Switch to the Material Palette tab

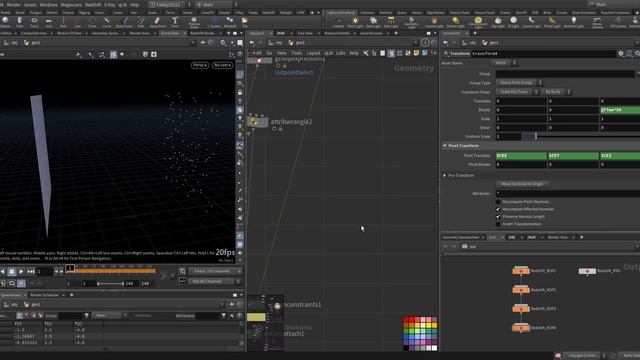click(x=337, y=33)
